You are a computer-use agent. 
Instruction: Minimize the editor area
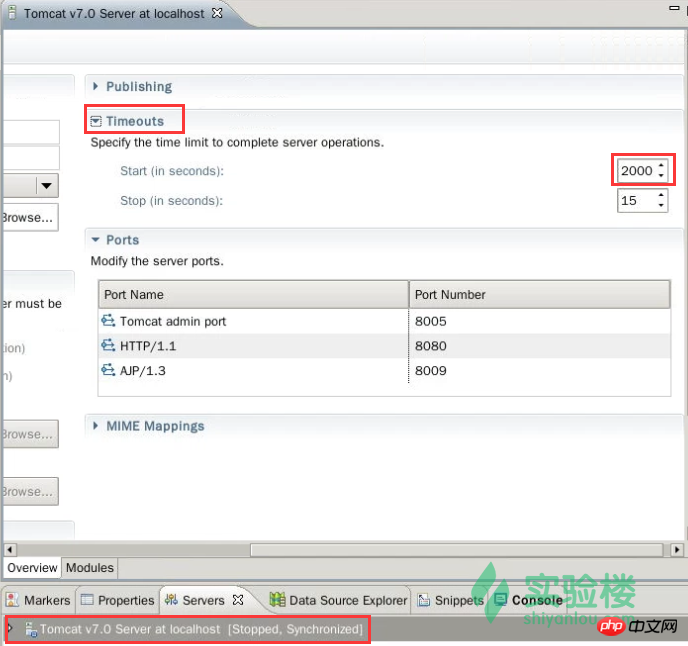[674, 8]
